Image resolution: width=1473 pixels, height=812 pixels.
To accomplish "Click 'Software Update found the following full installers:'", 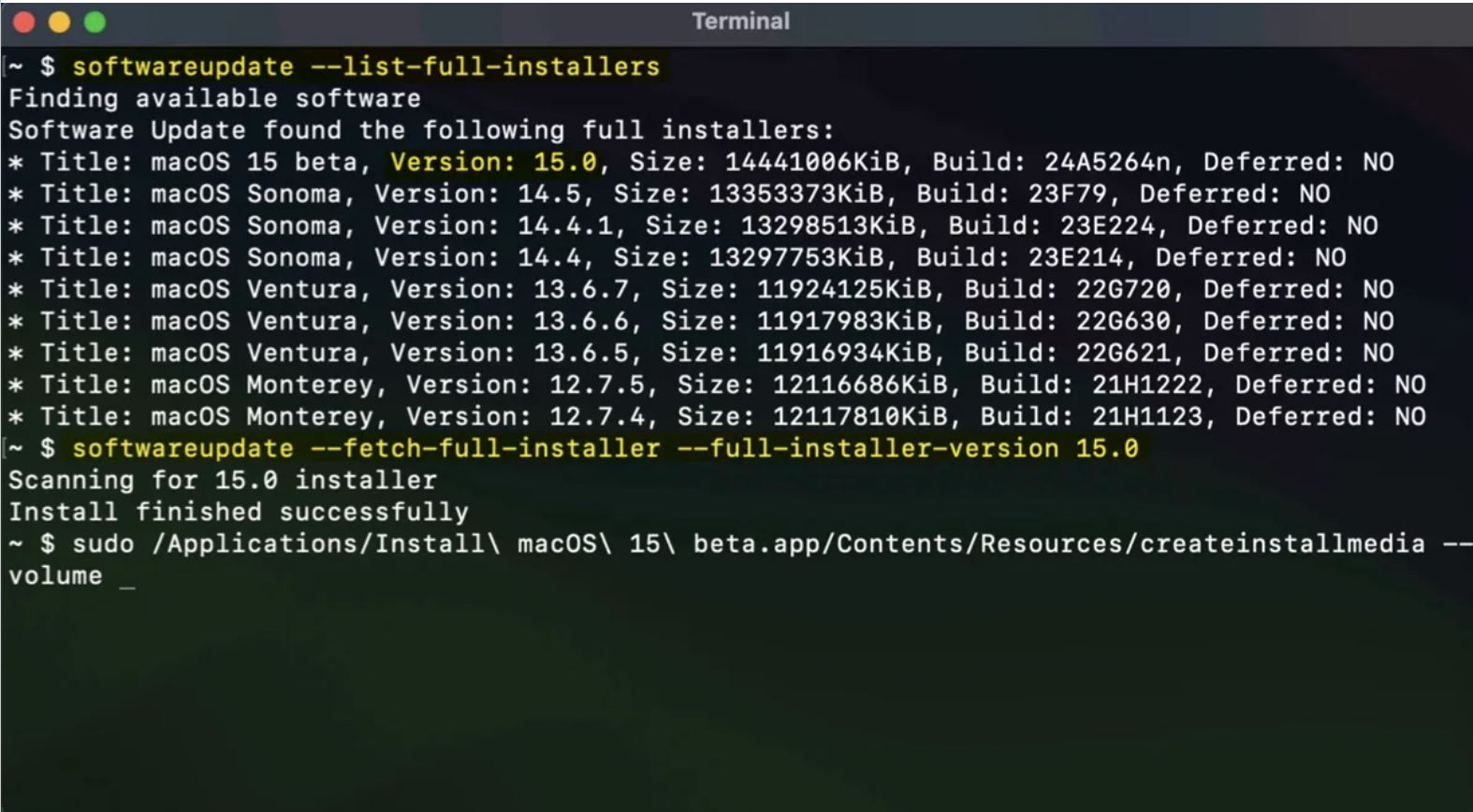I will tap(421, 130).
